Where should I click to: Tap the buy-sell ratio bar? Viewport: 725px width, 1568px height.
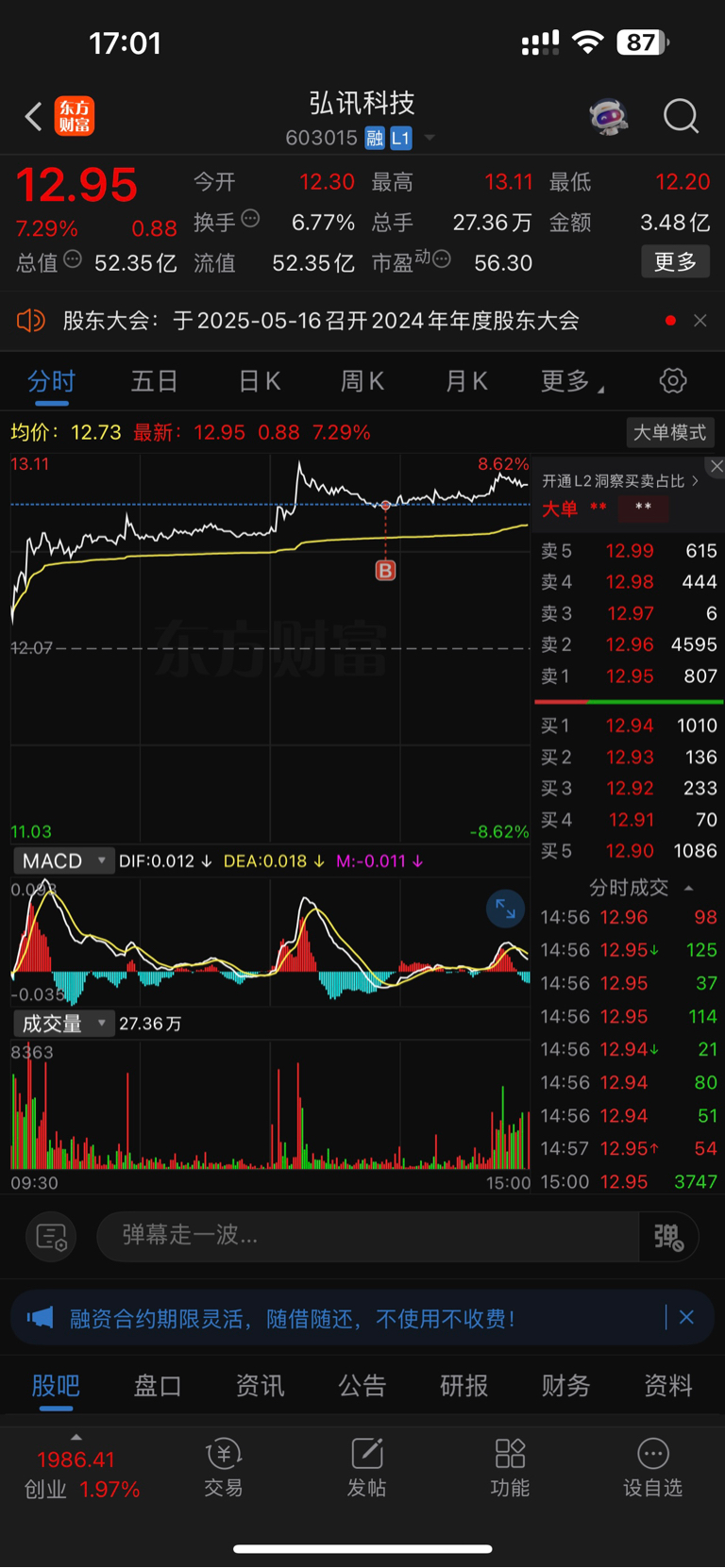click(x=629, y=702)
